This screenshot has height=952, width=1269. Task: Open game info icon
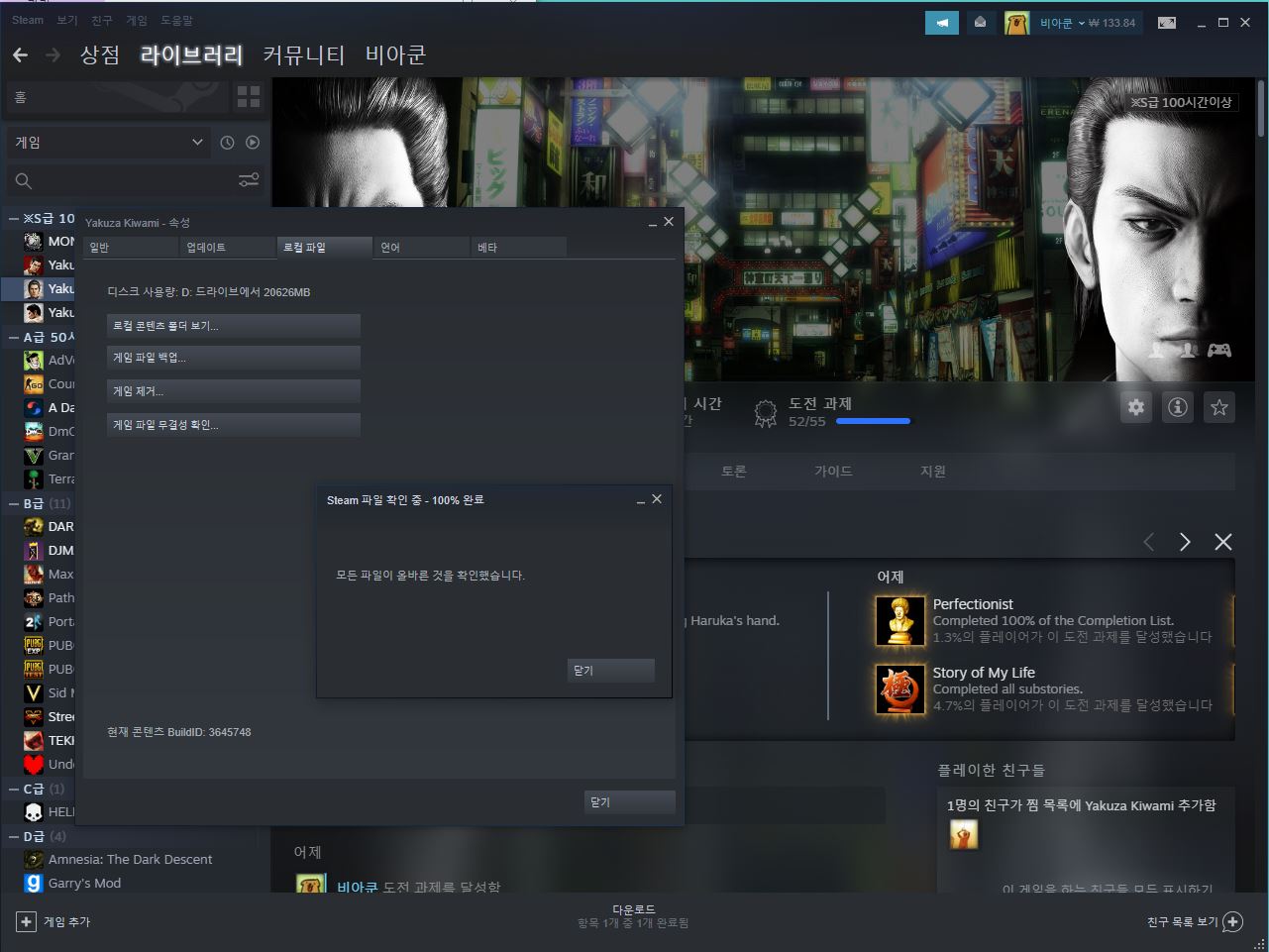click(x=1178, y=407)
